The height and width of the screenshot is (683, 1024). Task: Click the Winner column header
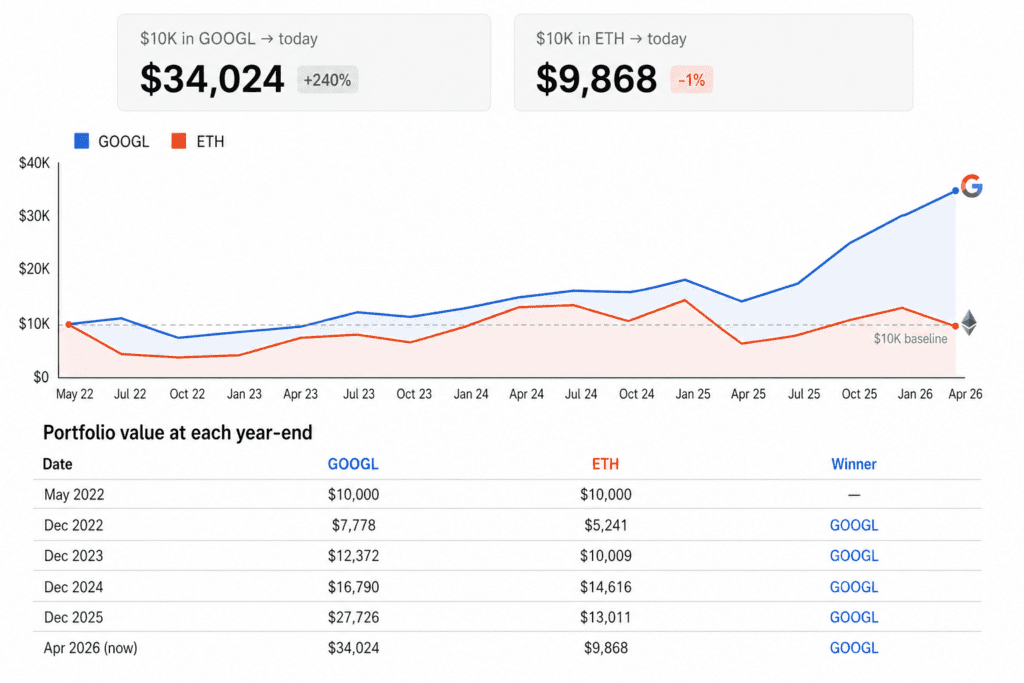pyautogui.click(x=854, y=464)
